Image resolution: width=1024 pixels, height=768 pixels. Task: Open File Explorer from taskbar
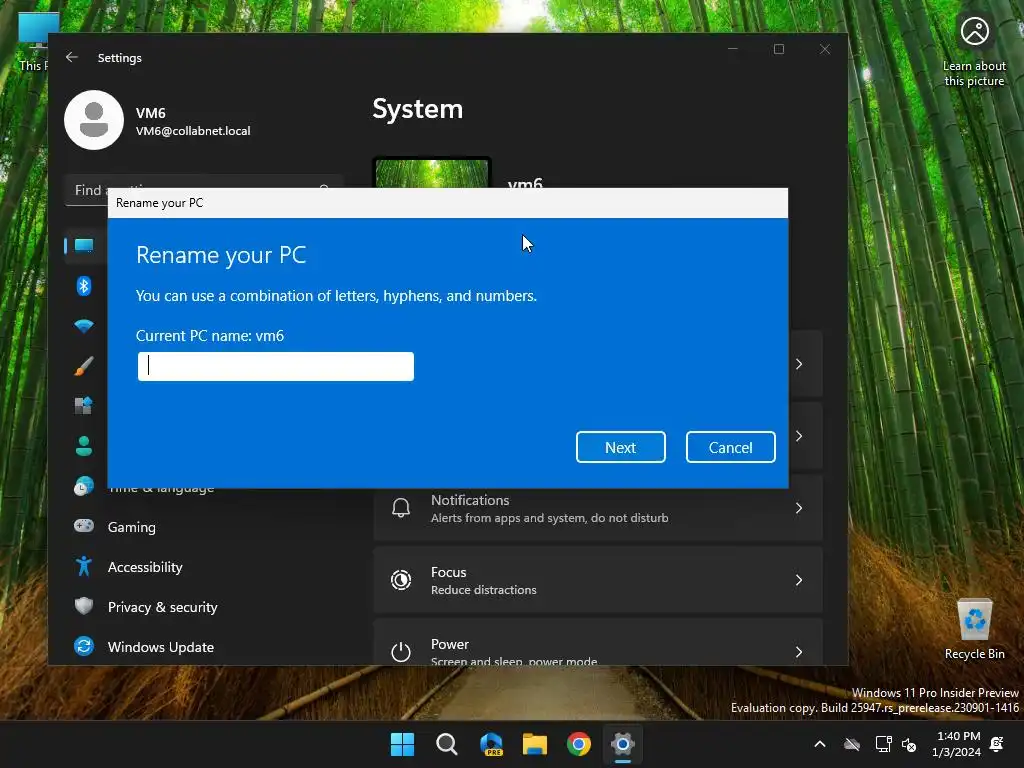coord(535,744)
